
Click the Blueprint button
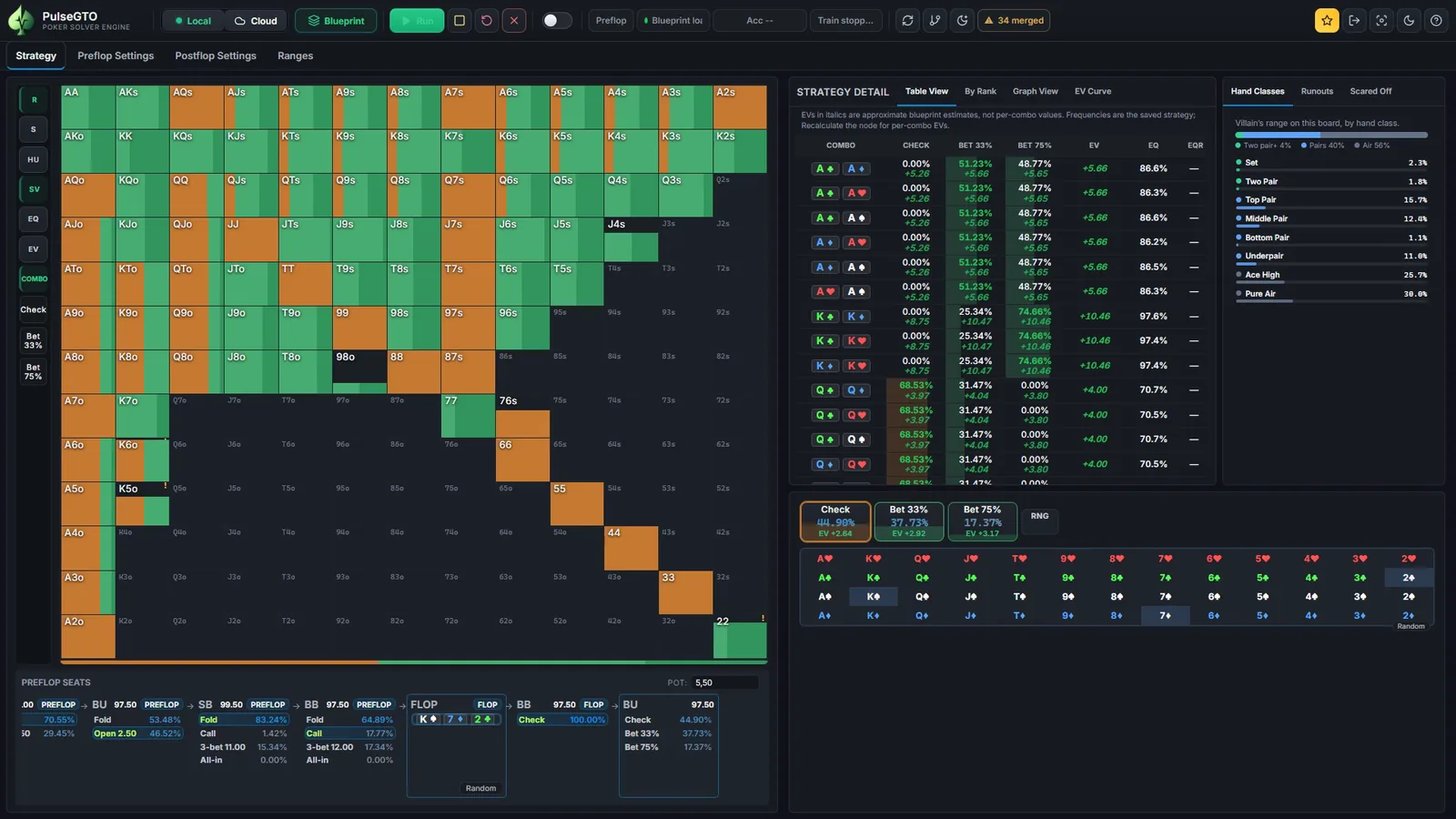(336, 20)
